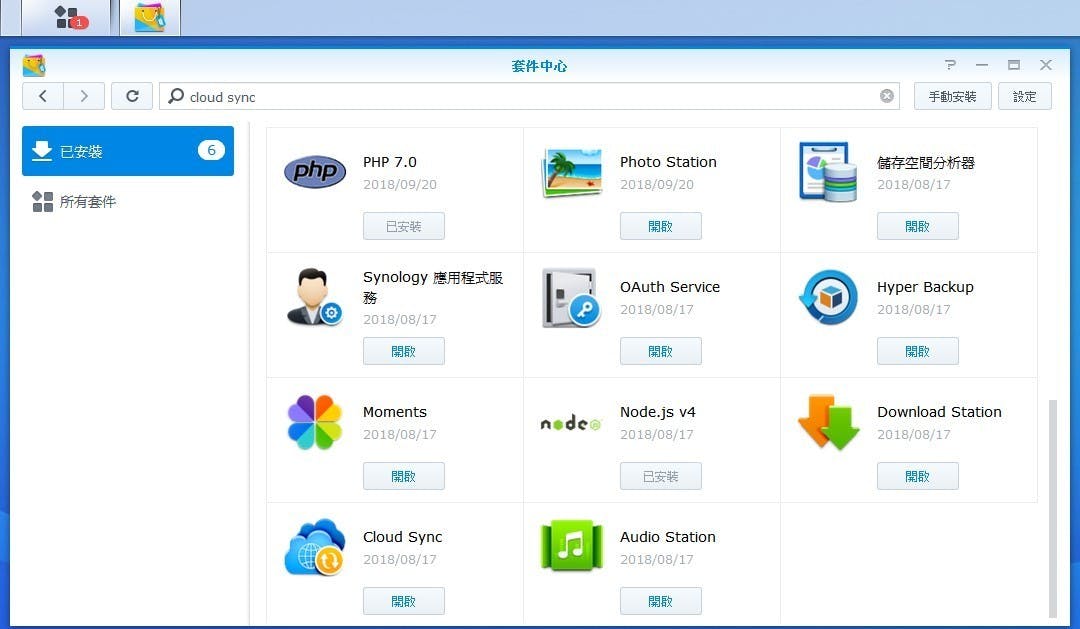Click the Cloud Sync package icon
The height and width of the screenshot is (629, 1080).
(315, 547)
